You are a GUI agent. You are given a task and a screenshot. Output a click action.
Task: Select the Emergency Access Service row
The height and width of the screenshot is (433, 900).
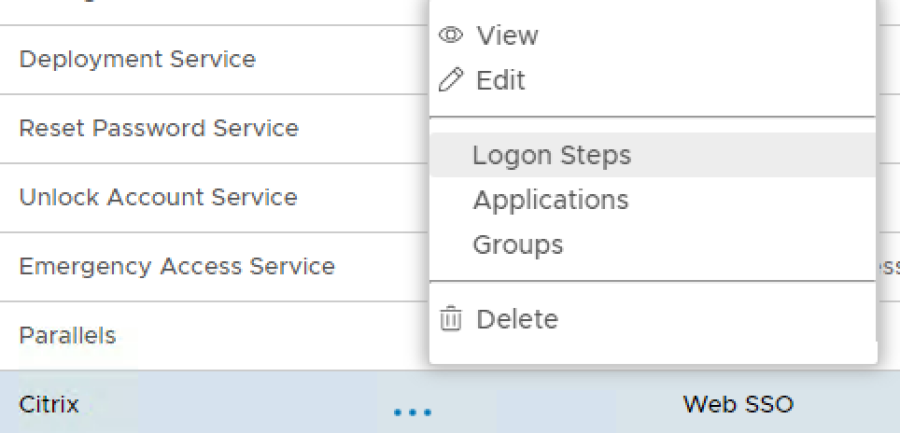[176, 267]
